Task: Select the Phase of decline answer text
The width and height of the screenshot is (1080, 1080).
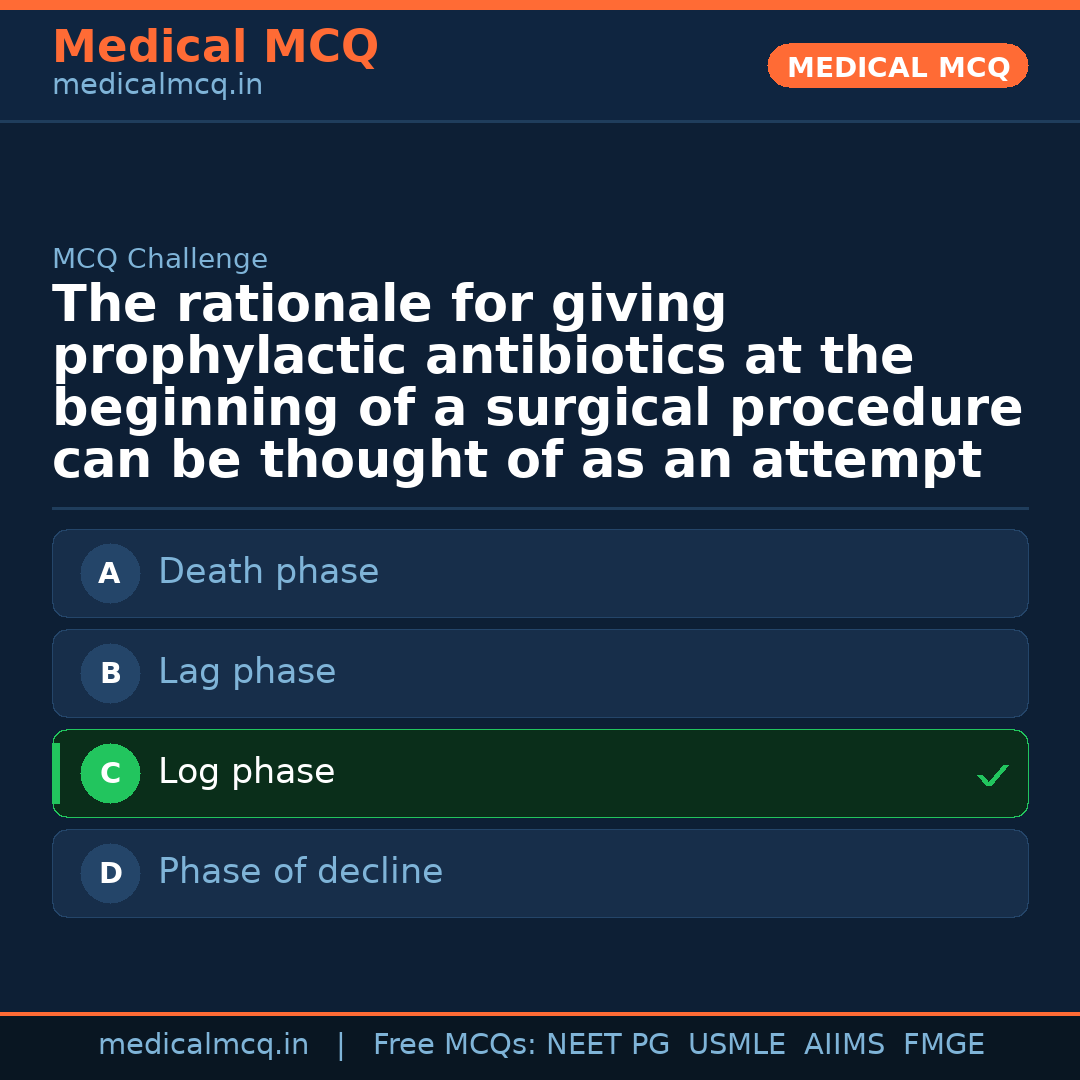Action: tap(300, 872)
